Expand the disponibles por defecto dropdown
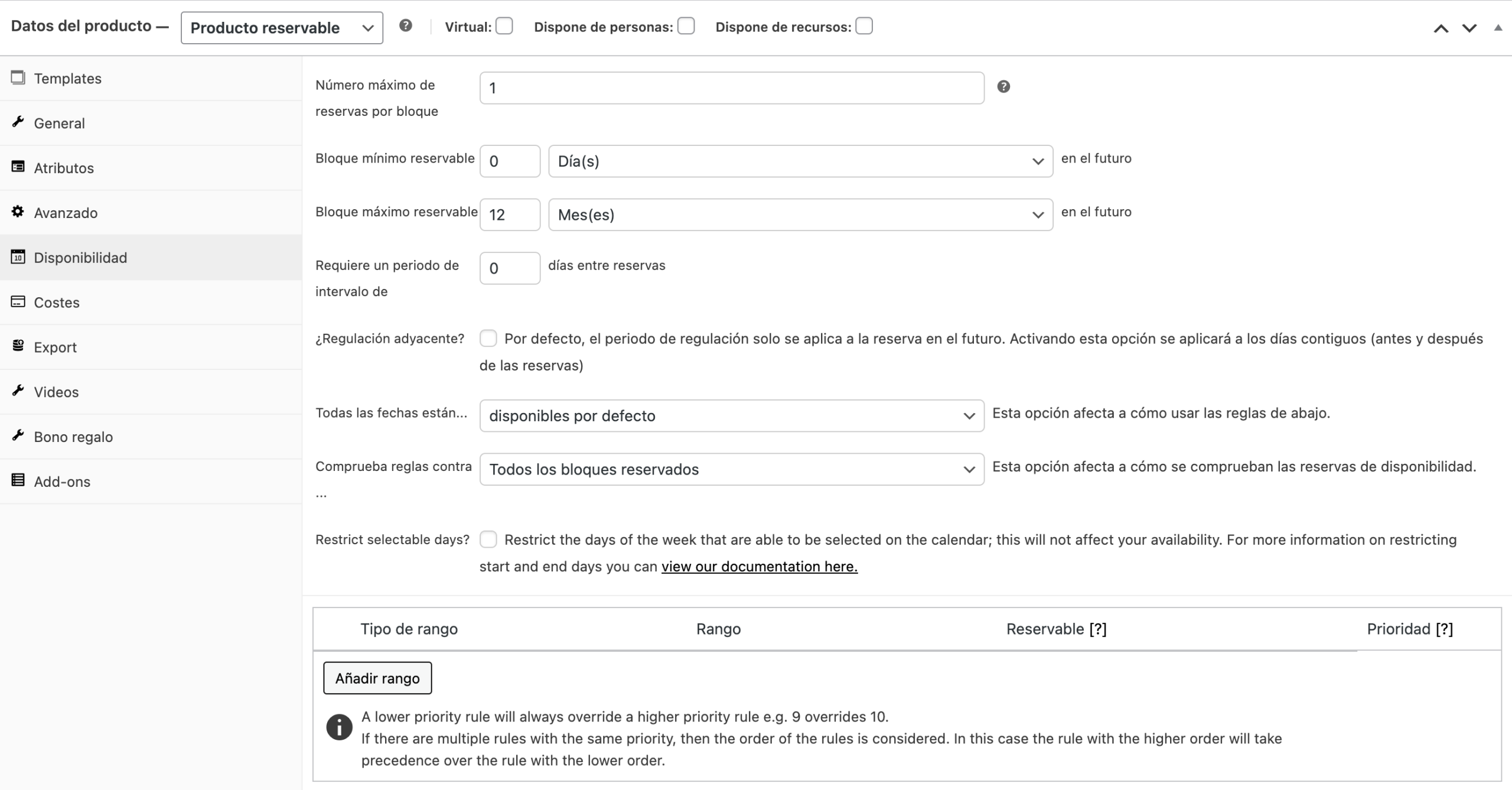 (731, 416)
